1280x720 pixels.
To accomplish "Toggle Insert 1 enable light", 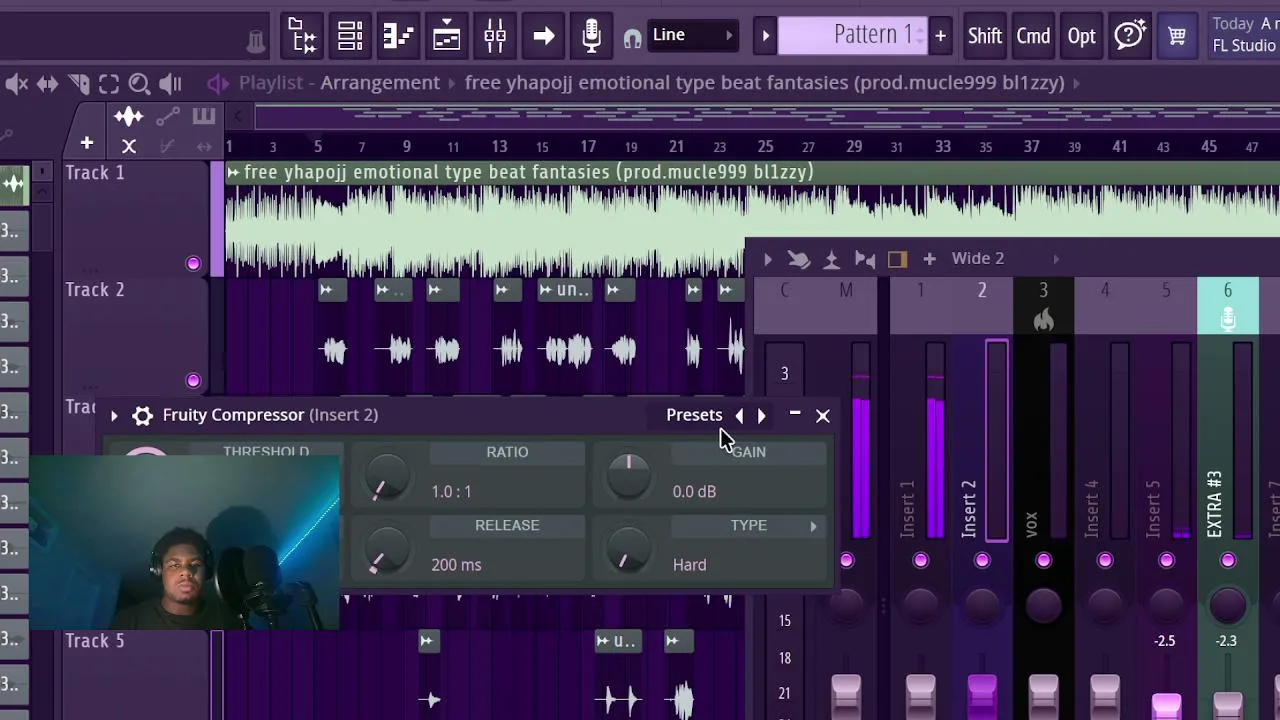I will 921,561.
